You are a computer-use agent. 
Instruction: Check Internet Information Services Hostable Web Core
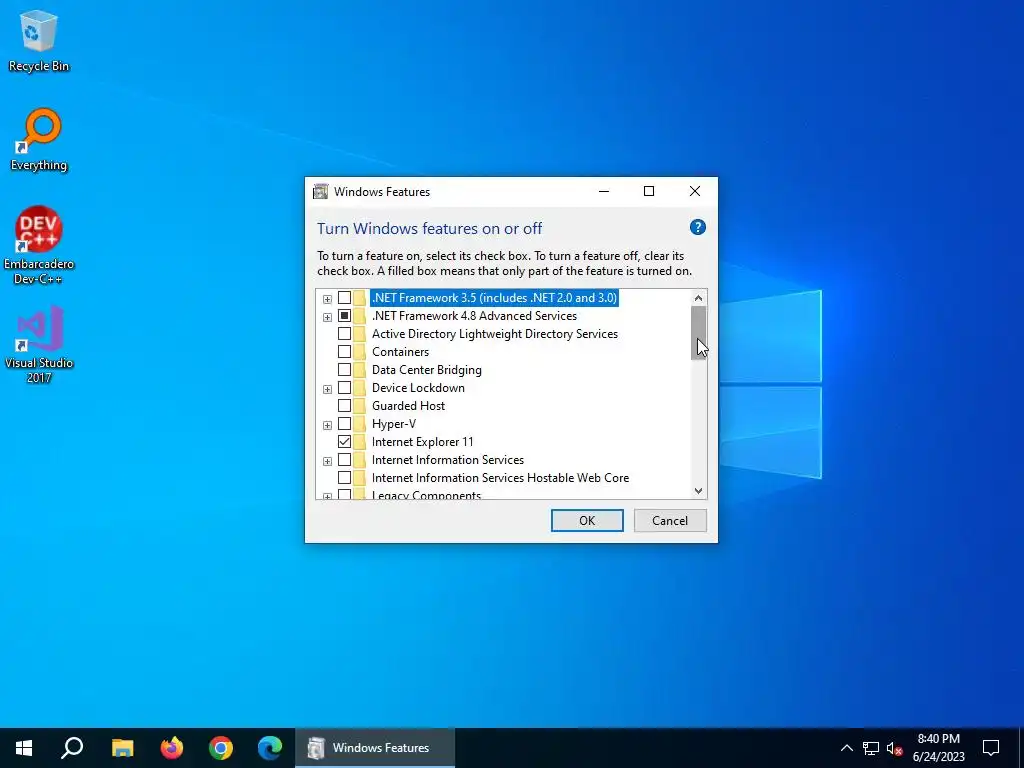(344, 478)
